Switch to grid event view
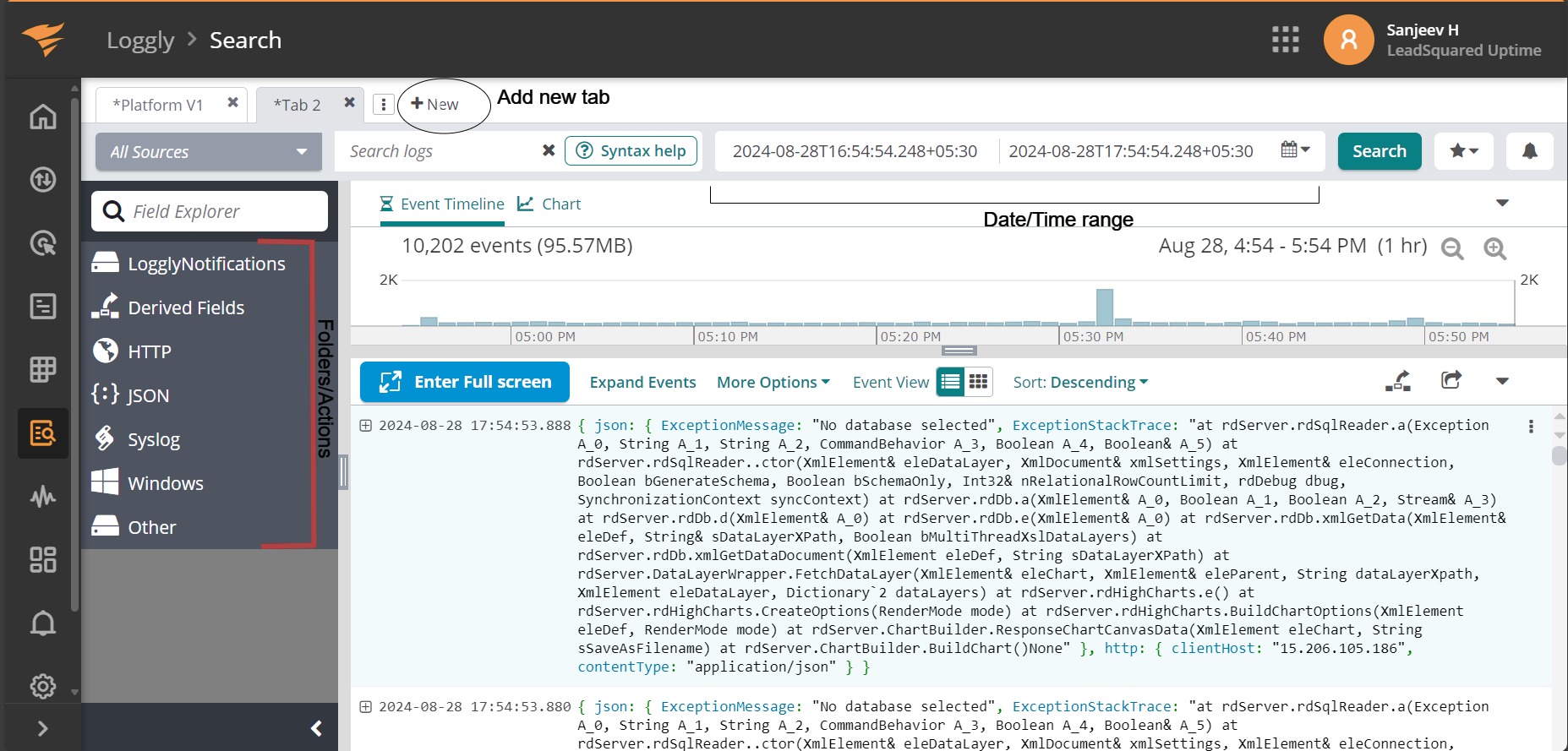Viewport: 1568px width, 751px height. click(x=979, y=382)
